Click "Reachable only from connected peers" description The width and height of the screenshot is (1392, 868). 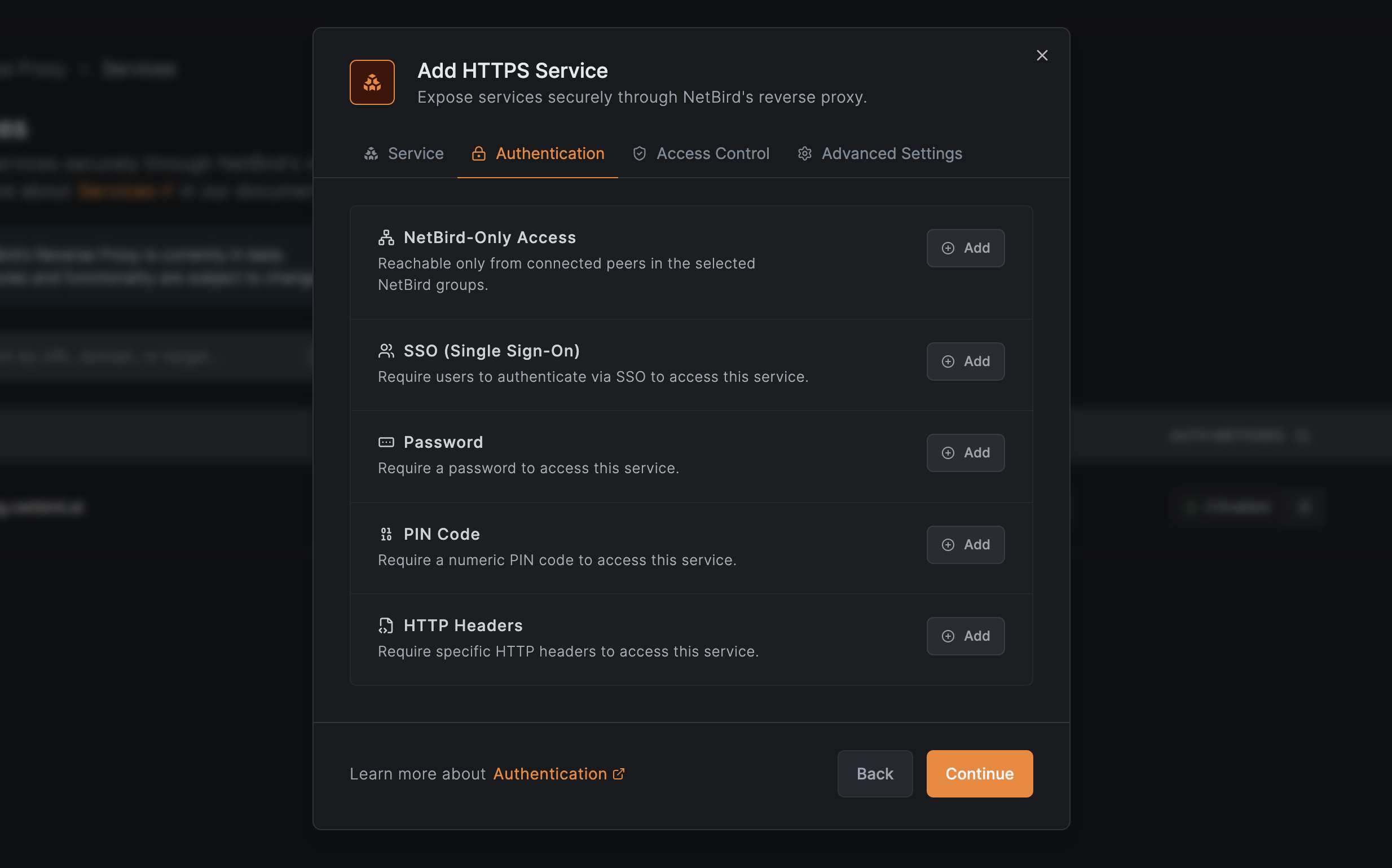point(567,274)
